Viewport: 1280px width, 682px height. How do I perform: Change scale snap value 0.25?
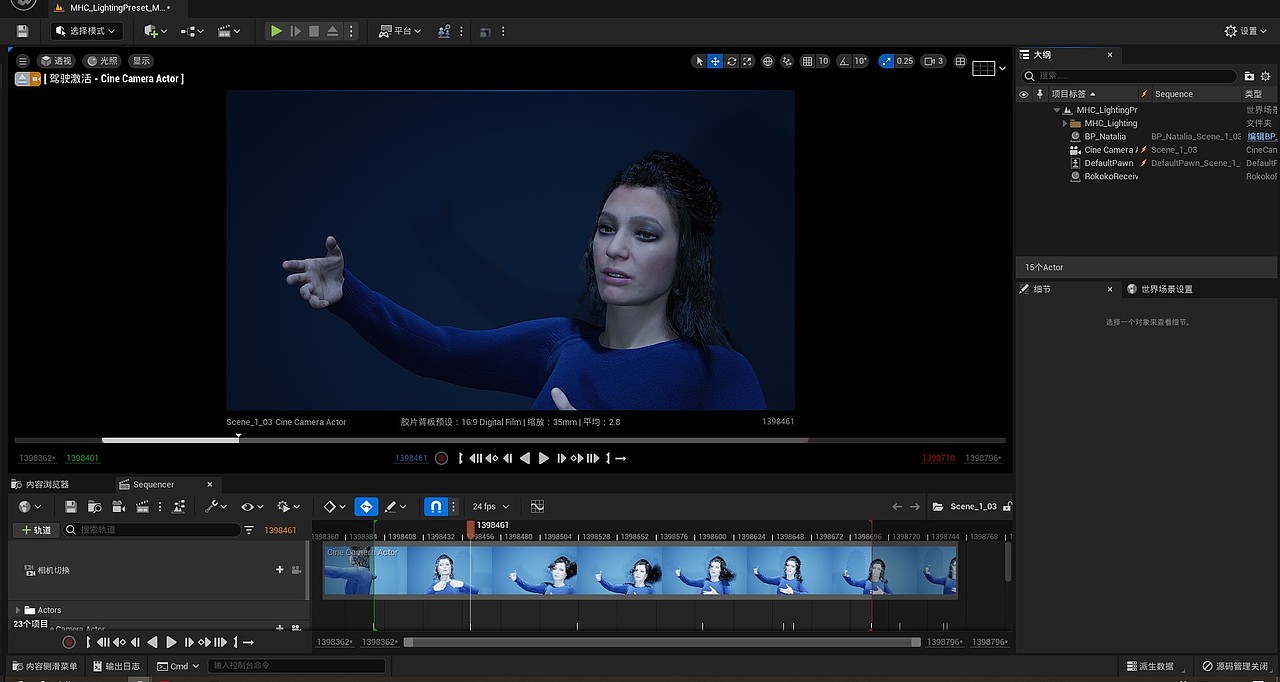click(905, 61)
